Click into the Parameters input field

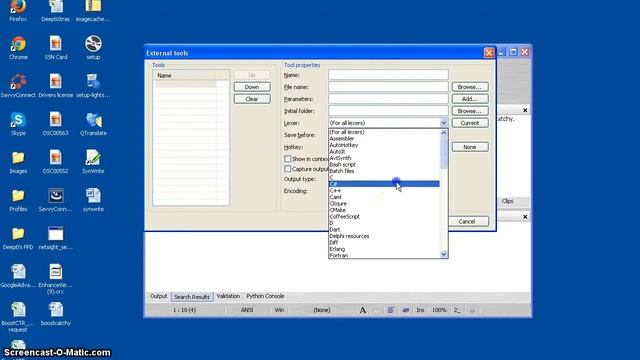pyautogui.click(x=388, y=99)
